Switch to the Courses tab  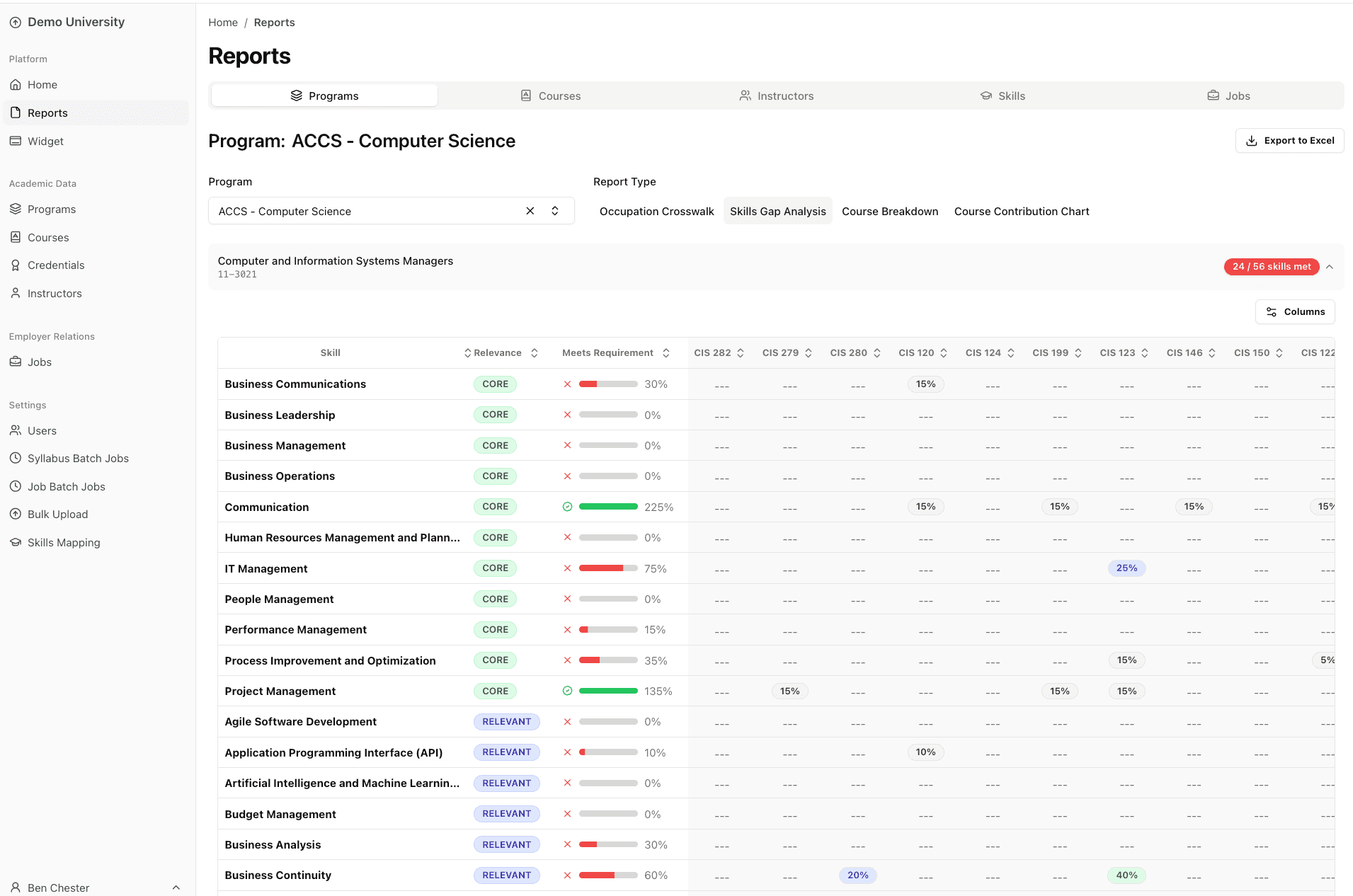pyautogui.click(x=550, y=96)
